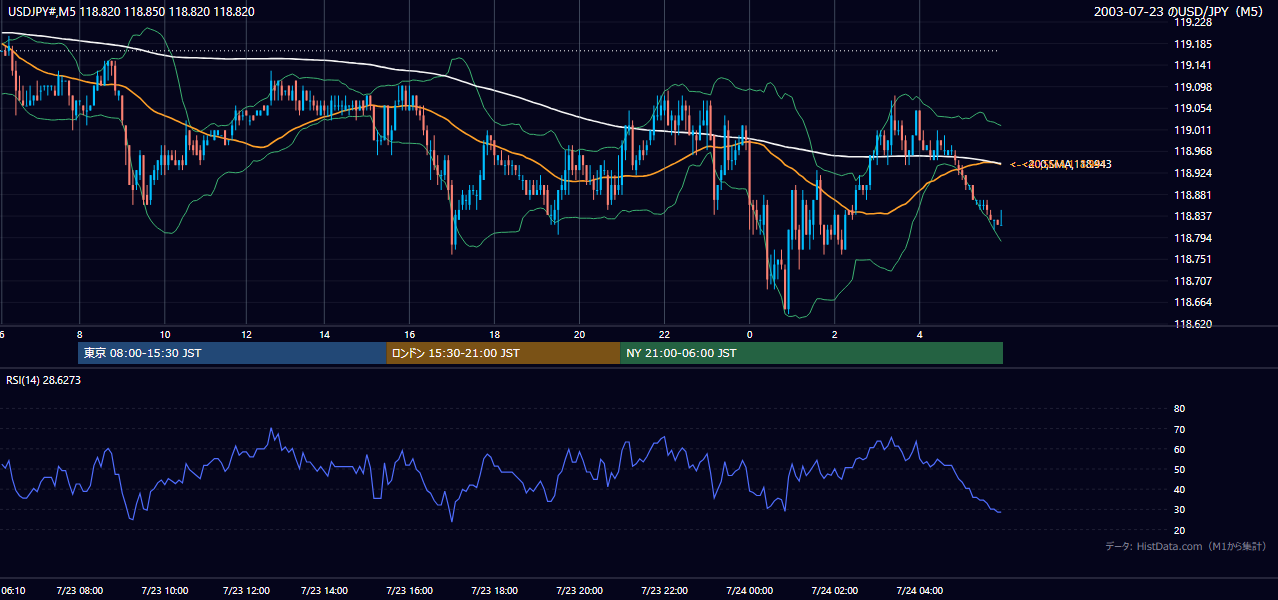Click hour marker 14 under price chart
Image resolution: width=1278 pixels, height=600 pixels.
point(324,334)
